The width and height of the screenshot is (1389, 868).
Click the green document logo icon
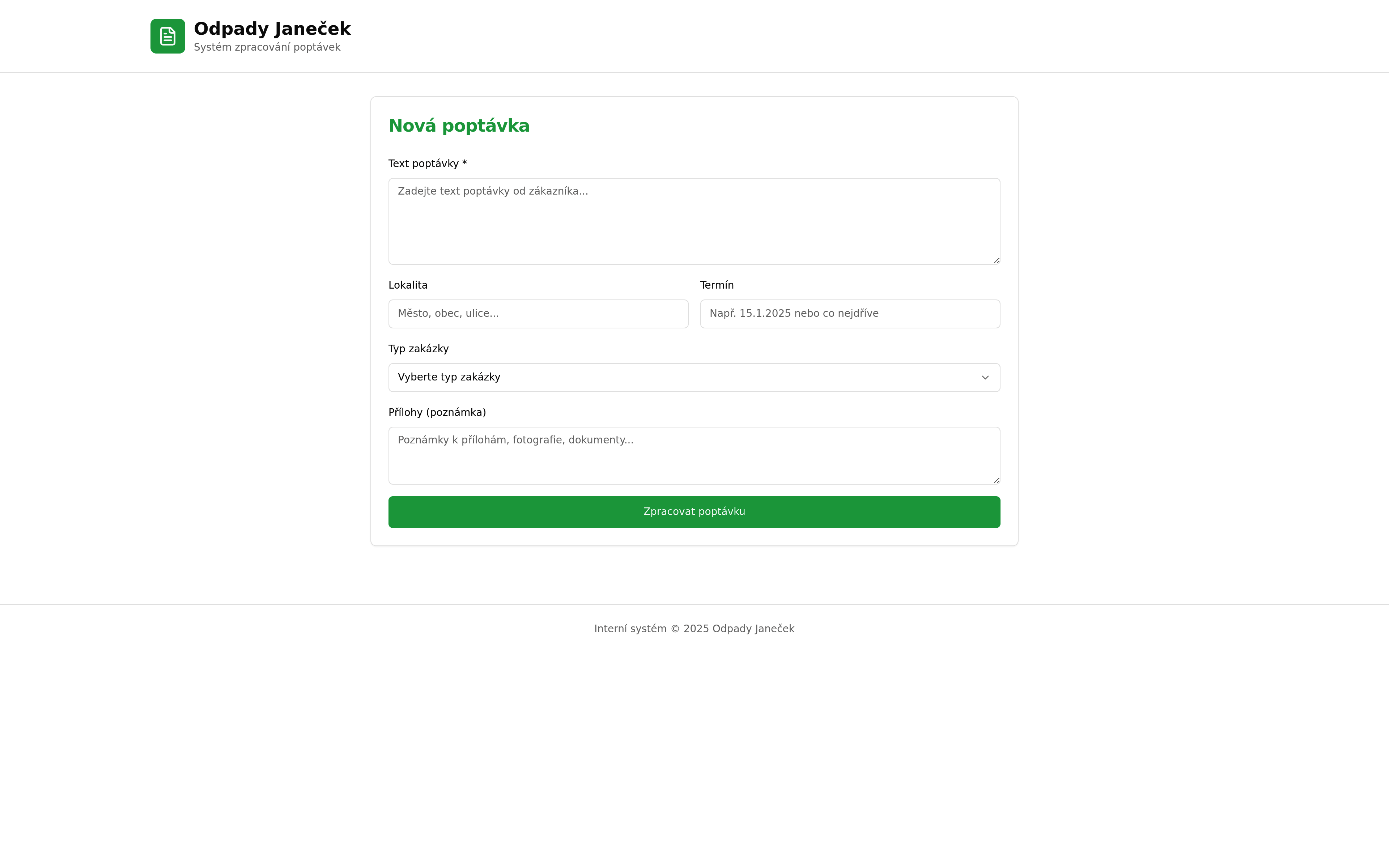coord(167,36)
